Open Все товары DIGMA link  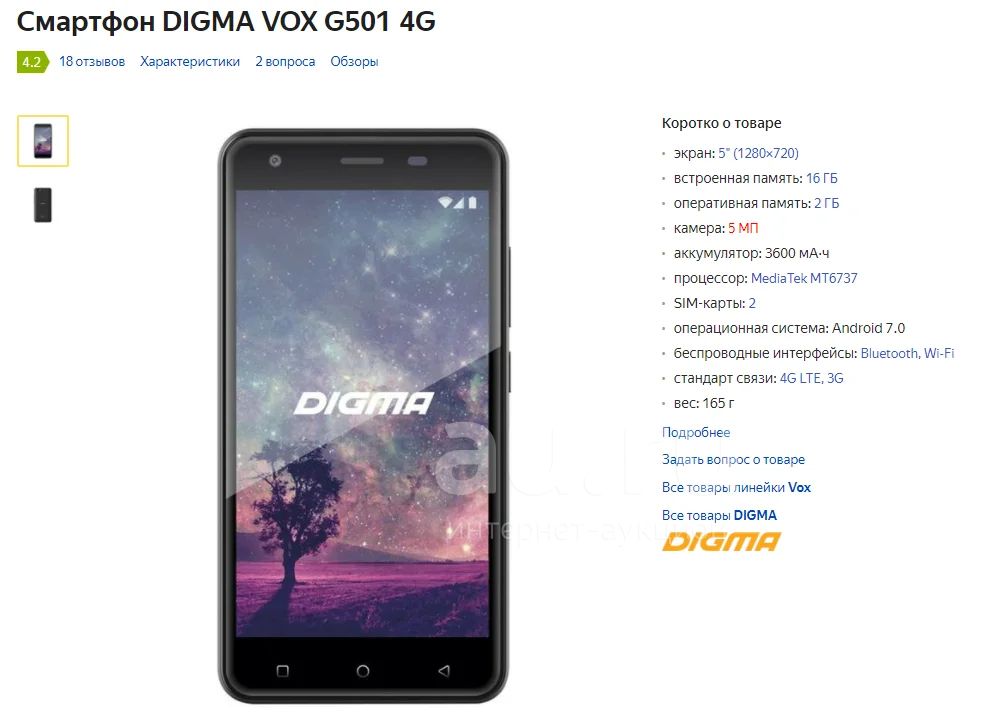pyautogui.click(x=719, y=515)
